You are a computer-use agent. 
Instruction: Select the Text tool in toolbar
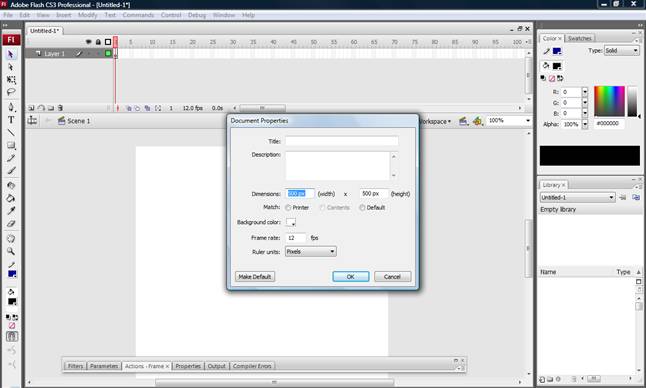(x=11, y=120)
